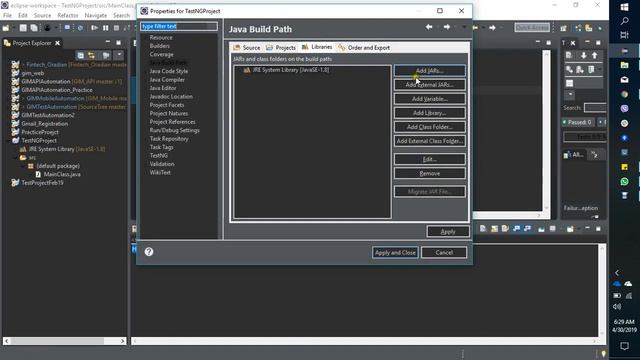The width and height of the screenshot is (640, 360).
Task: Click pause icon in Eclipse toolbar
Action: 106,28
